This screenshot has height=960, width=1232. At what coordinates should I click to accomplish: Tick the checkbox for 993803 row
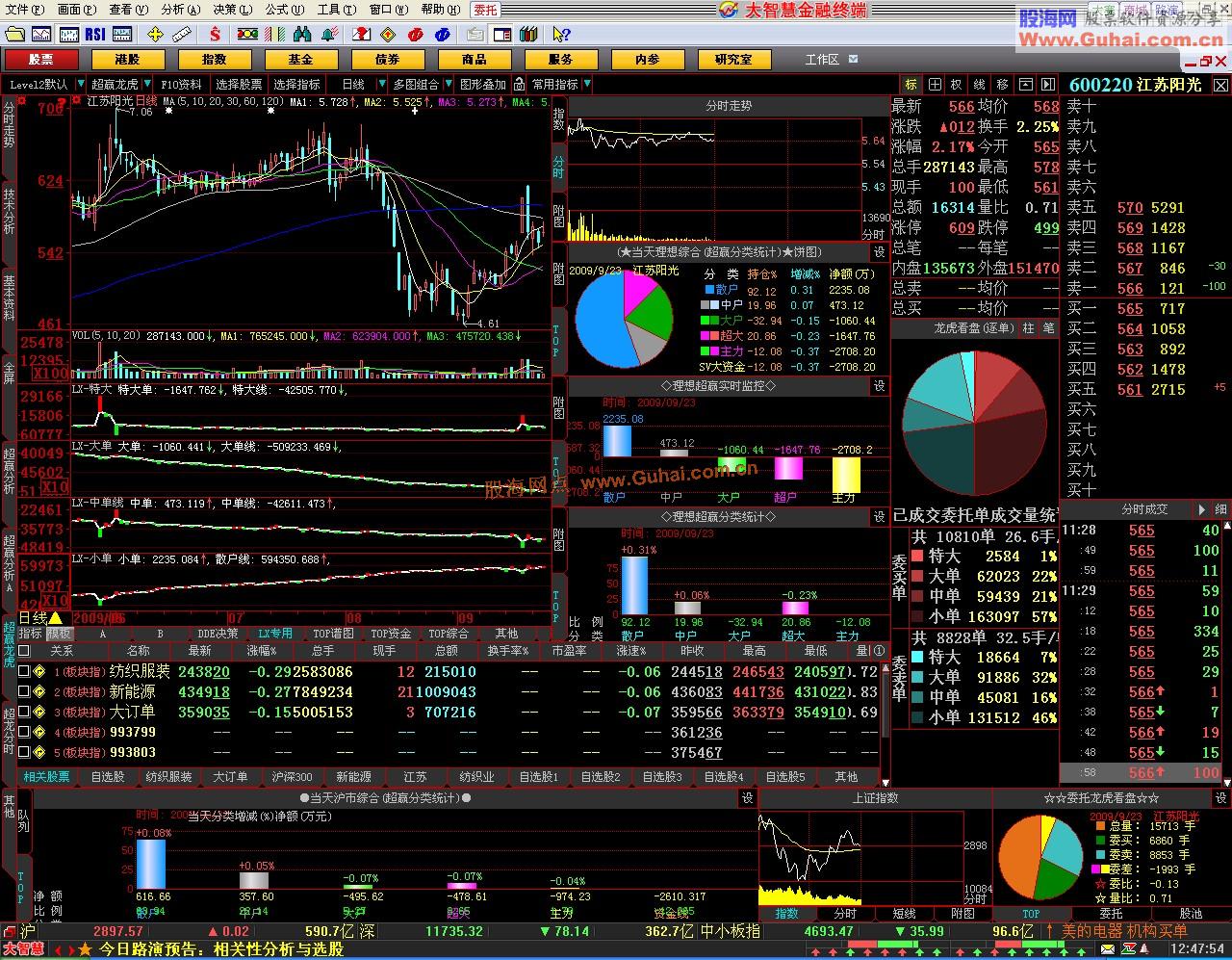(x=23, y=753)
